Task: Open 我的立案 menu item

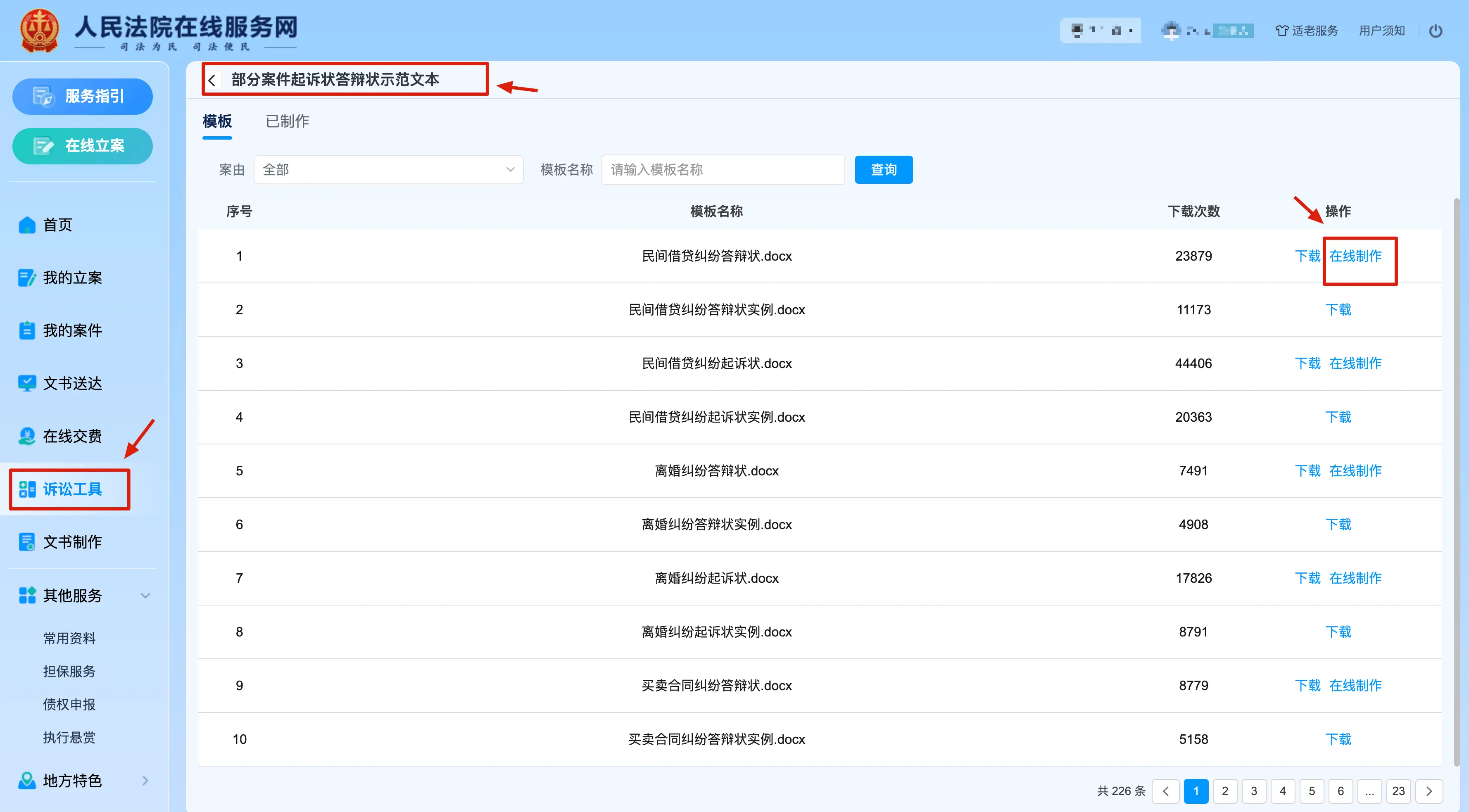Action: (x=72, y=278)
